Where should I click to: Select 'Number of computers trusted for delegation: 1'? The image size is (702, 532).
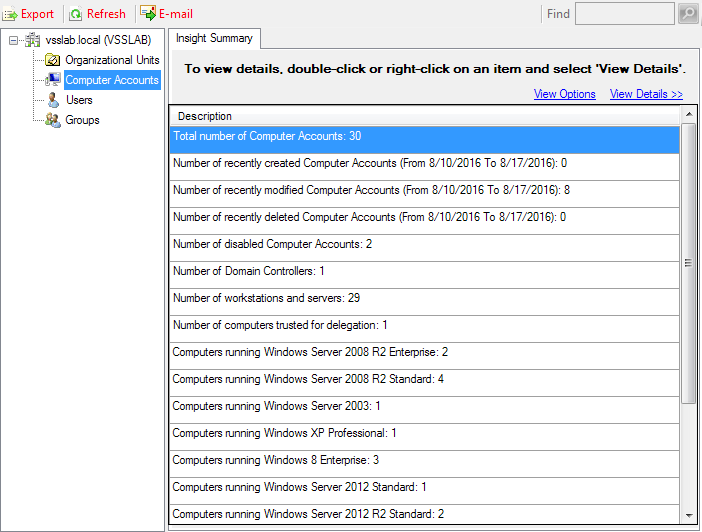pos(424,329)
